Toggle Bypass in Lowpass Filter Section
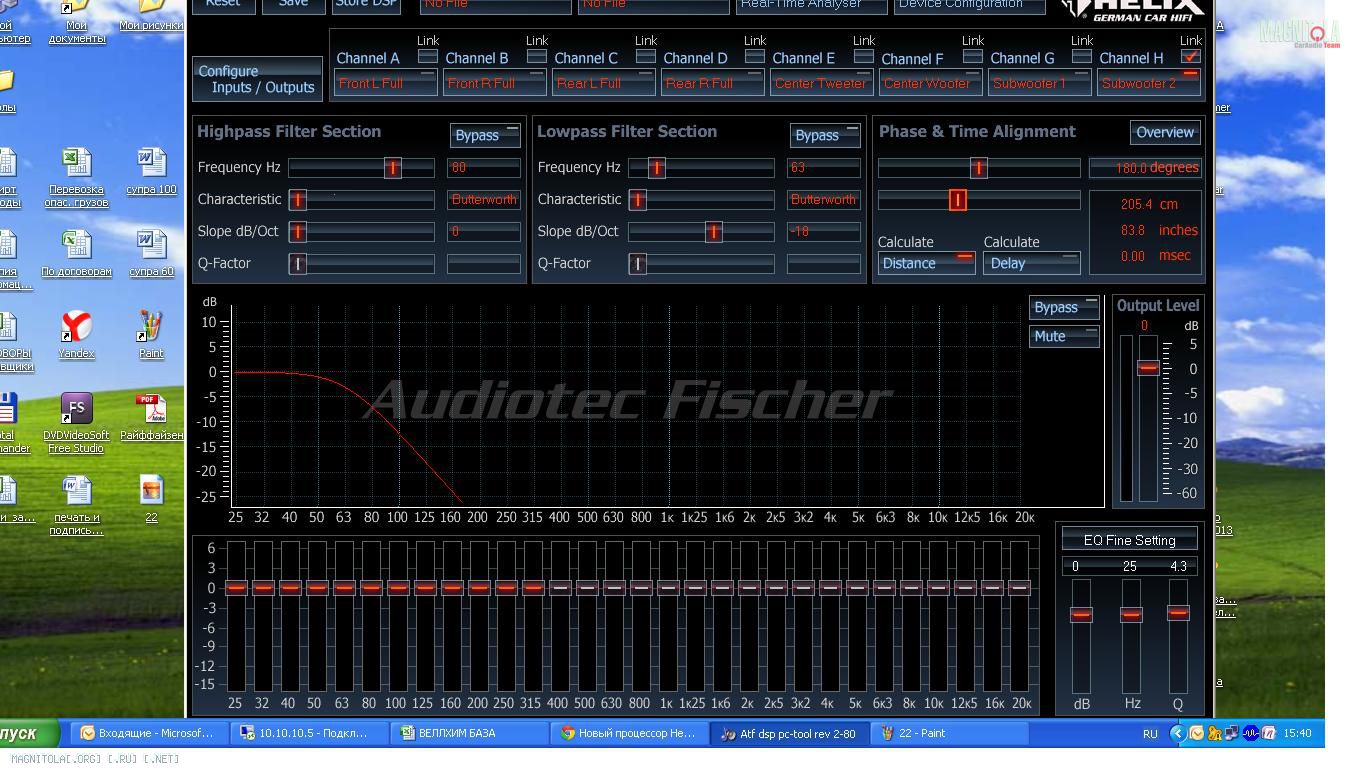Image resolution: width=1360 pixels, height=768 pixels. 825,135
